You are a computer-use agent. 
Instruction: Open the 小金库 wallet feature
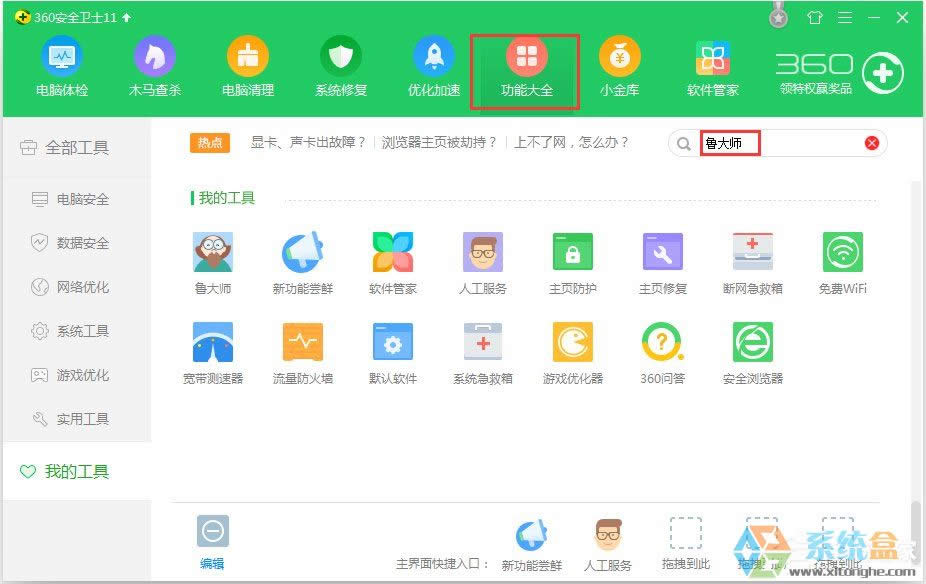tap(619, 65)
